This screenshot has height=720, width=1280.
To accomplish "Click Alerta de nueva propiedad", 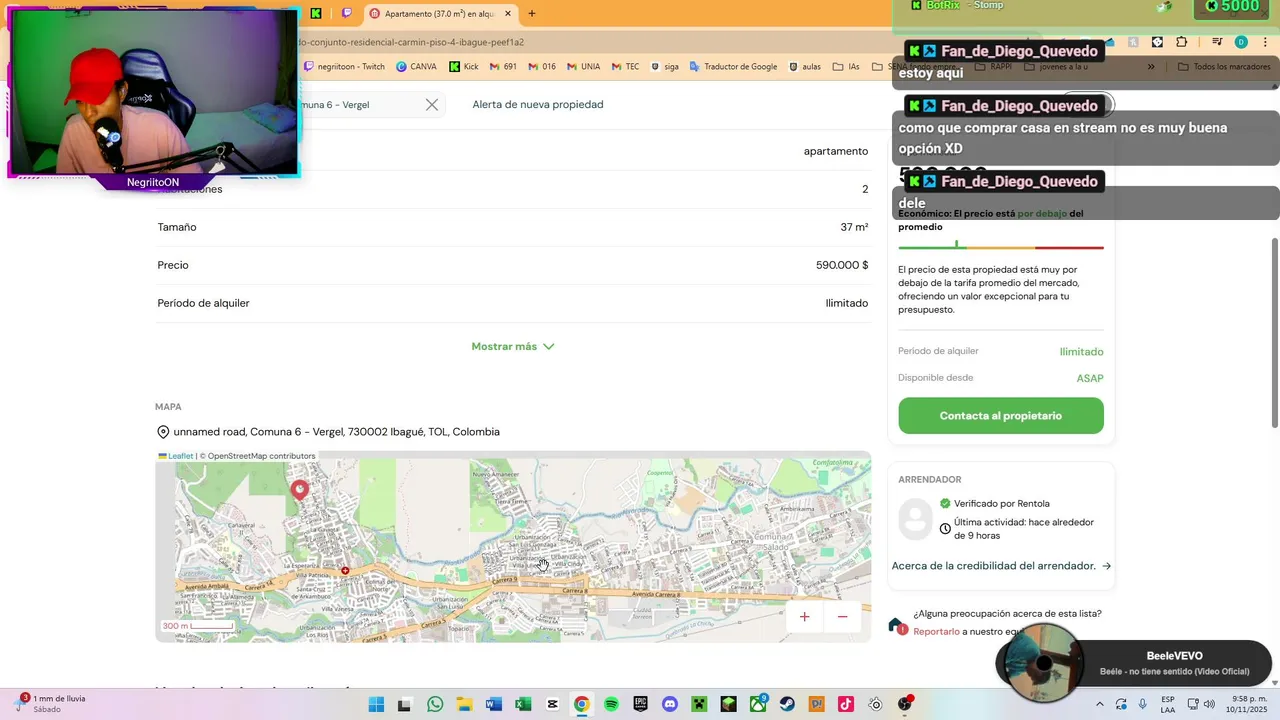I will coord(538,104).
